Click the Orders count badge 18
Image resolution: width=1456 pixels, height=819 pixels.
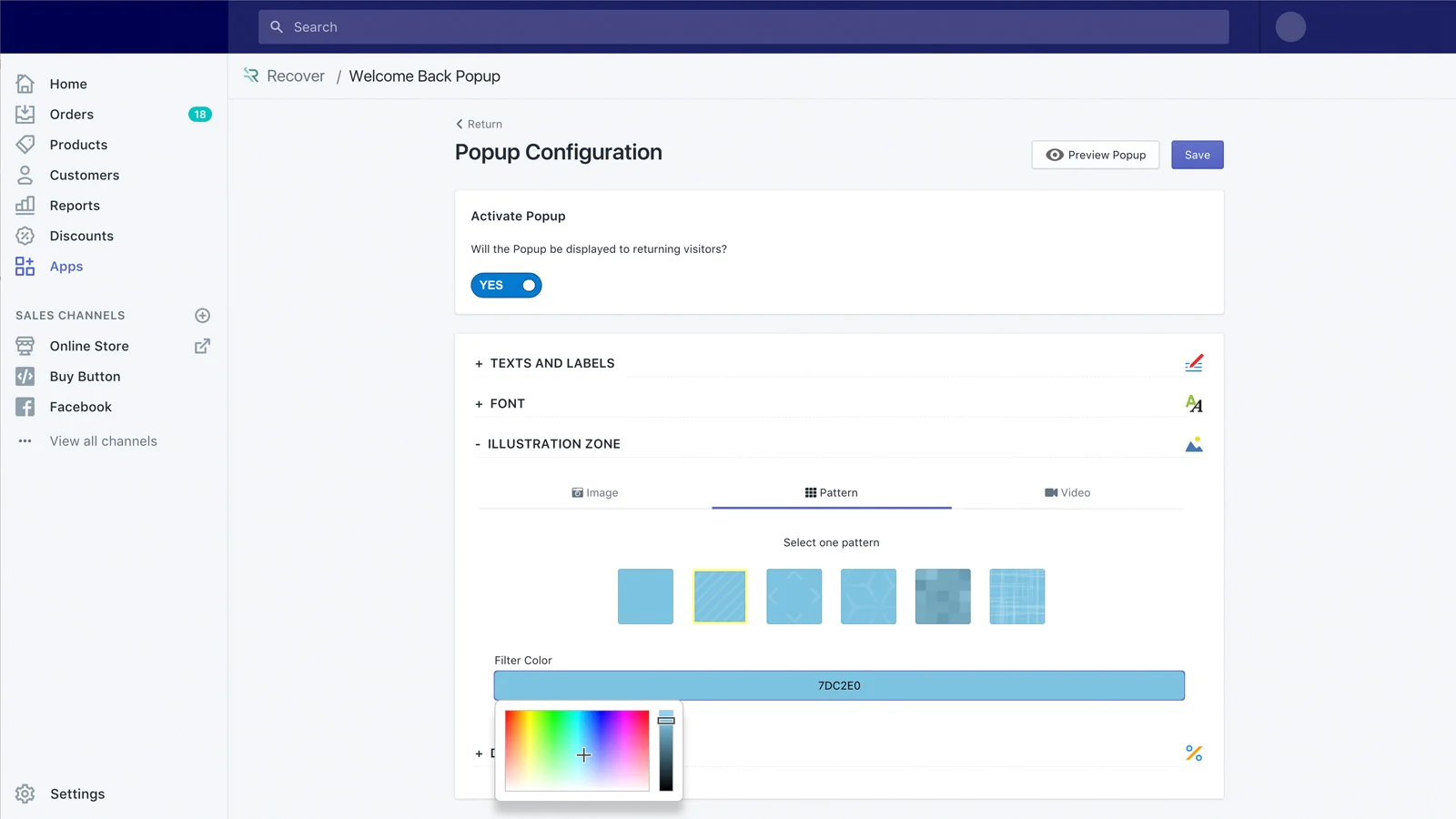200,114
